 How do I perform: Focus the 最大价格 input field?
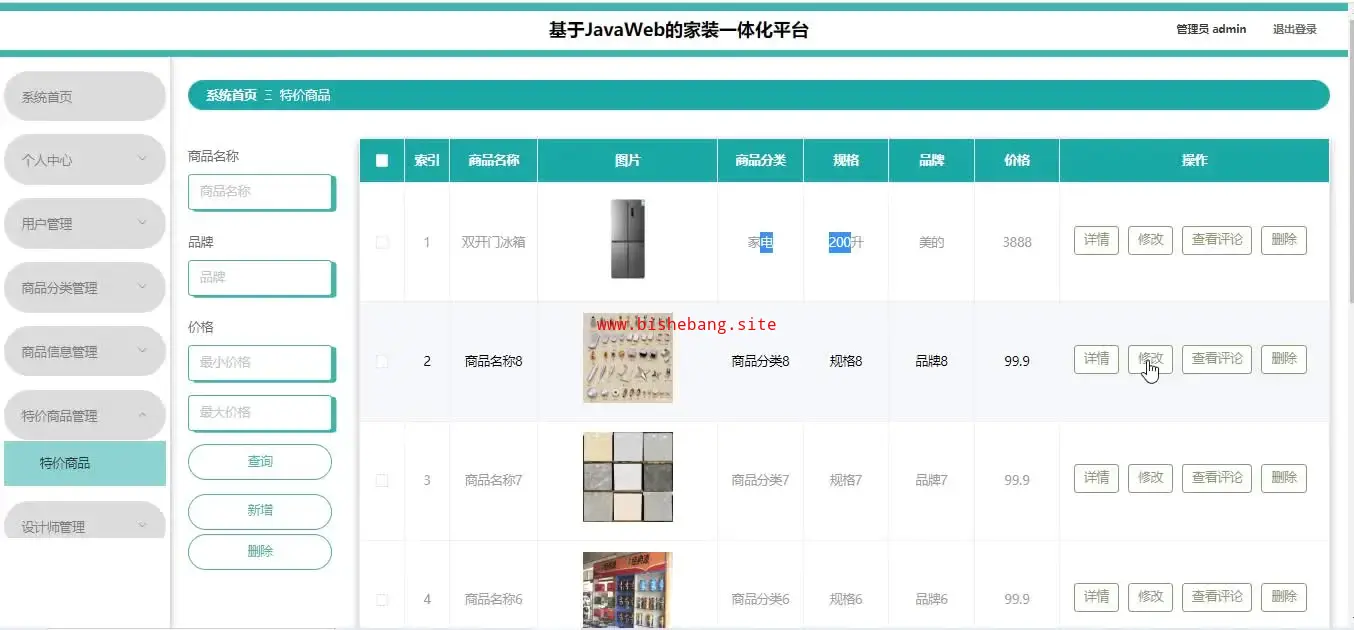(x=260, y=413)
